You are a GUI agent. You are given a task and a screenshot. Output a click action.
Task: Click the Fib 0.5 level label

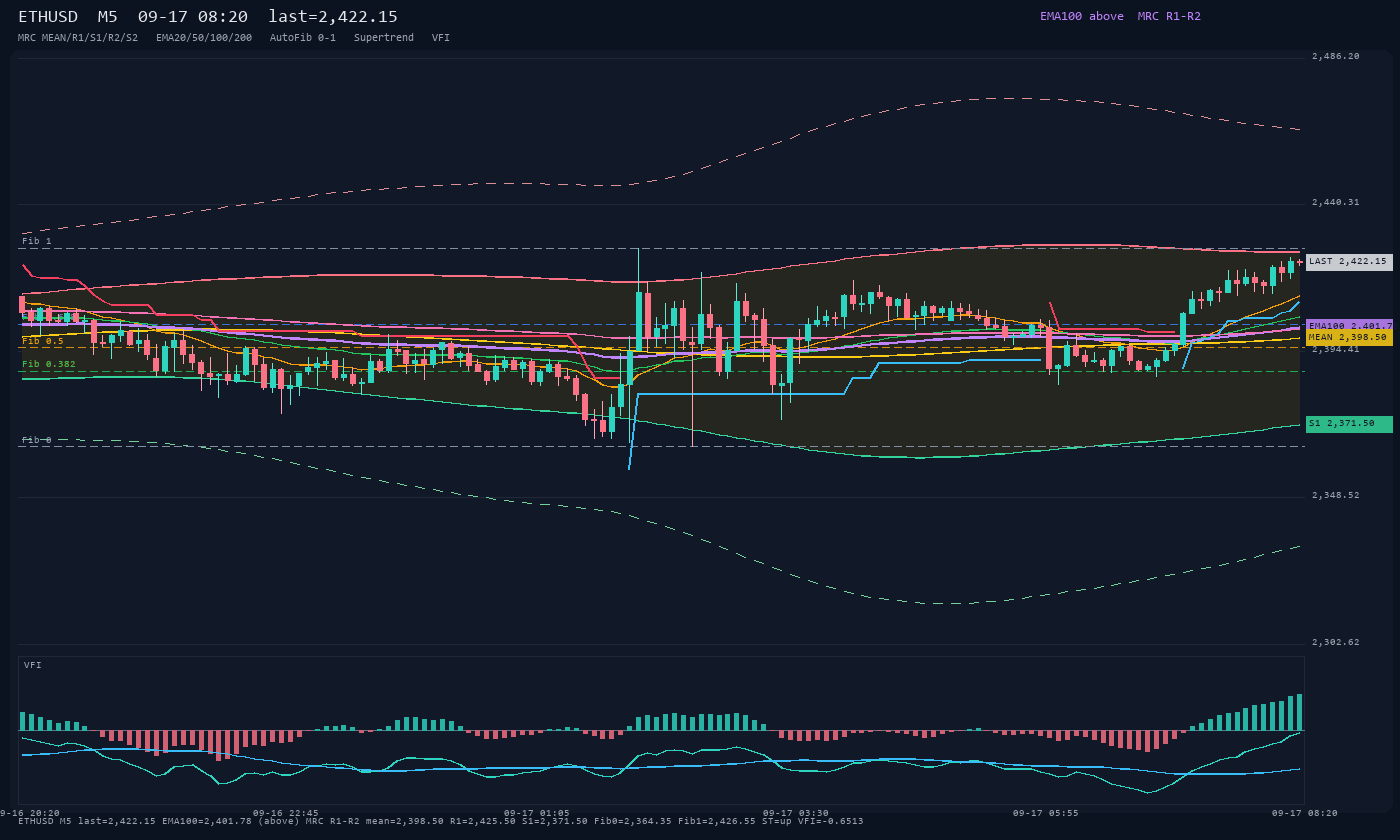(43, 341)
